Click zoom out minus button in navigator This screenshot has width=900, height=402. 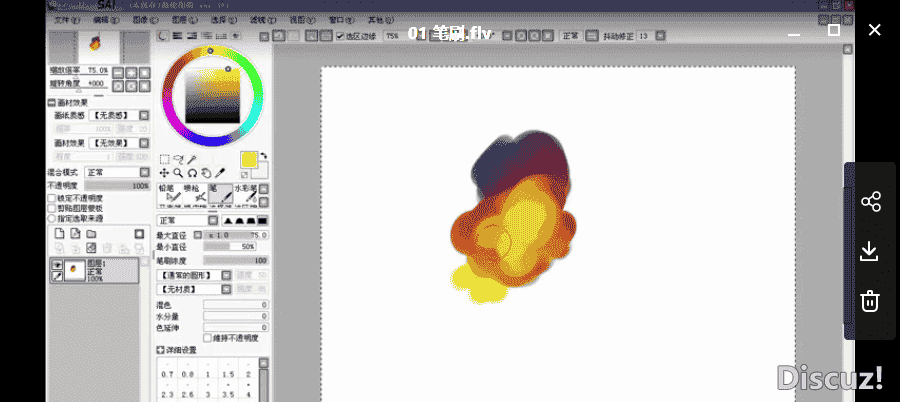[118, 73]
